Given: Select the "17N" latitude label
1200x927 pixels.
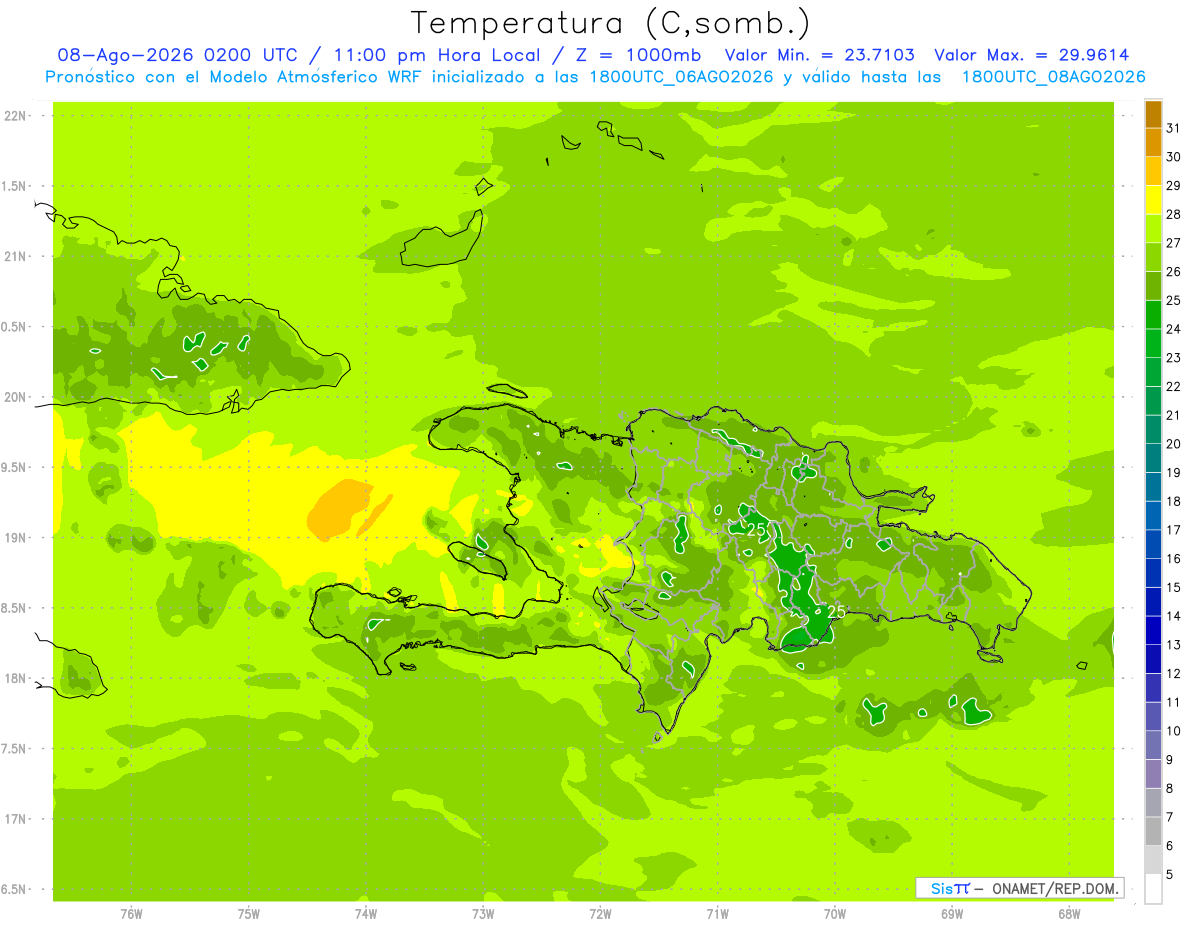Looking at the screenshot, I should tap(17, 819).
